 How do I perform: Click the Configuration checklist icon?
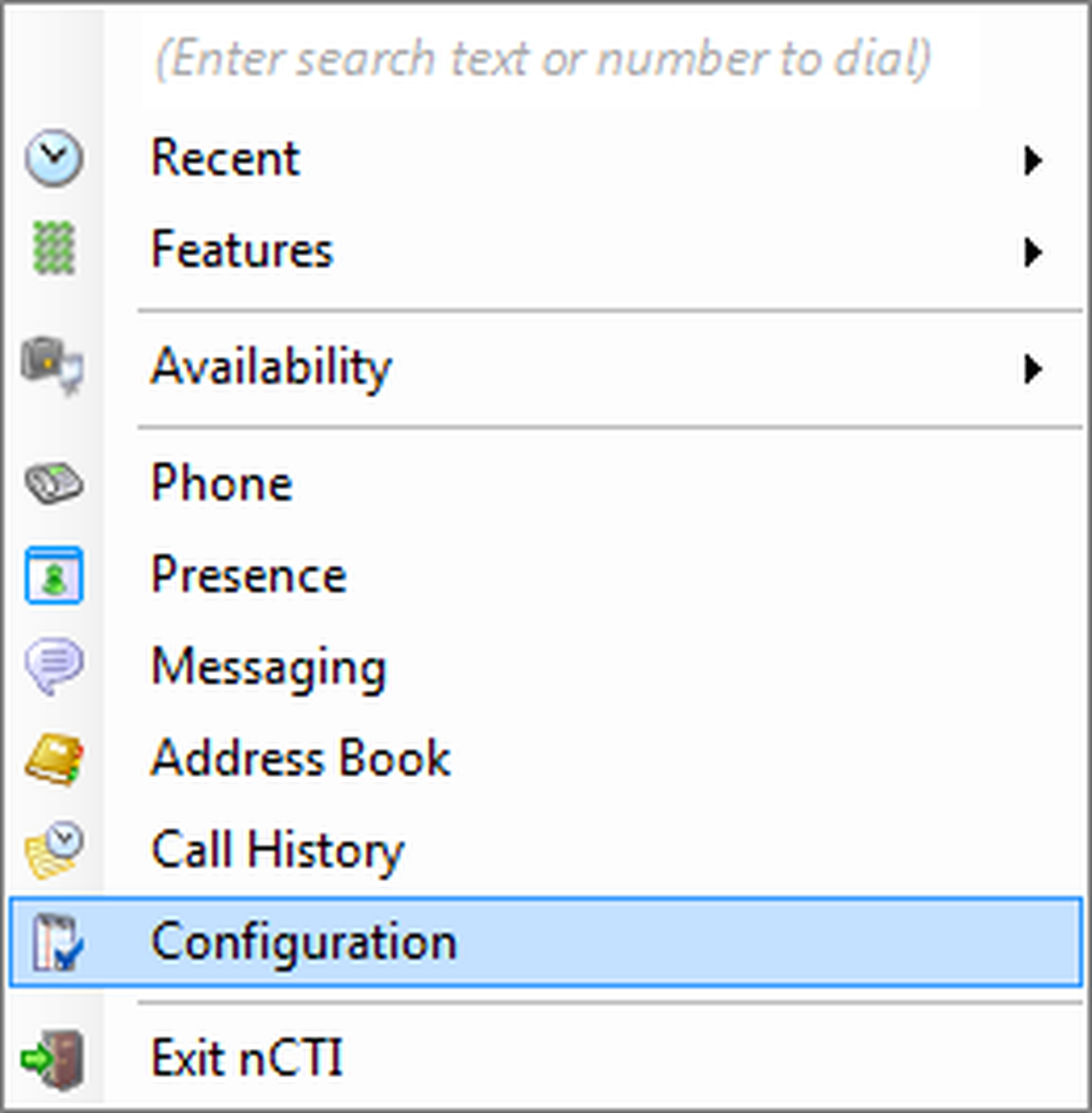coord(56,942)
